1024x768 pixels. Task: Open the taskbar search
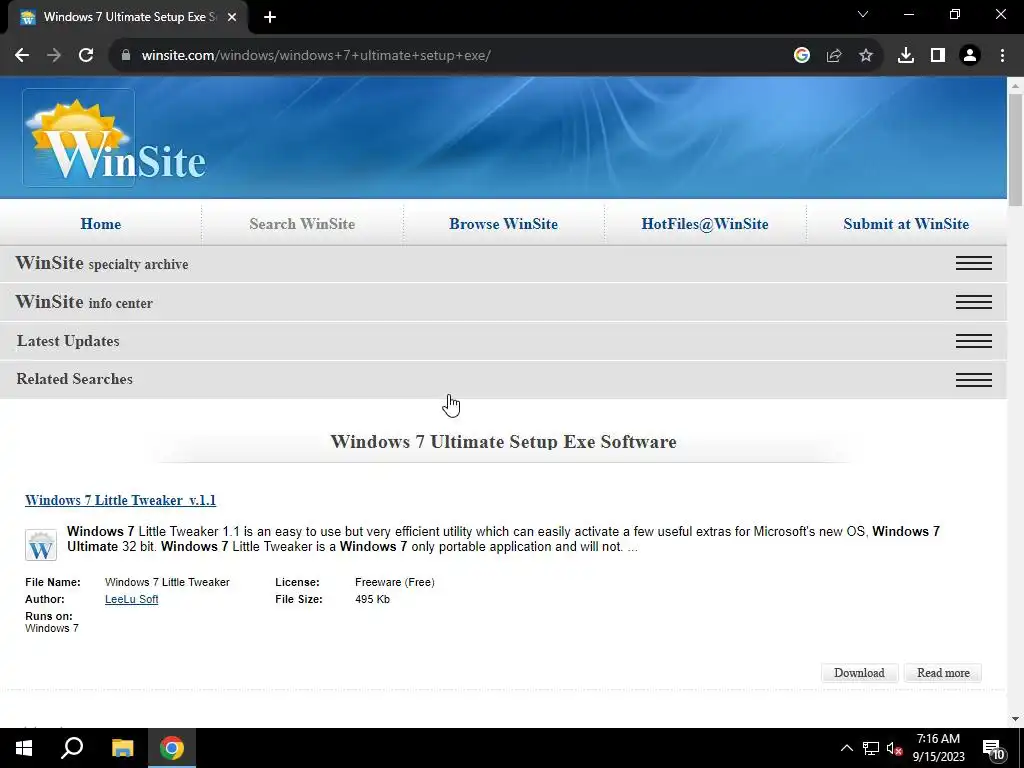pyautogui.click(x=72, y=748)
